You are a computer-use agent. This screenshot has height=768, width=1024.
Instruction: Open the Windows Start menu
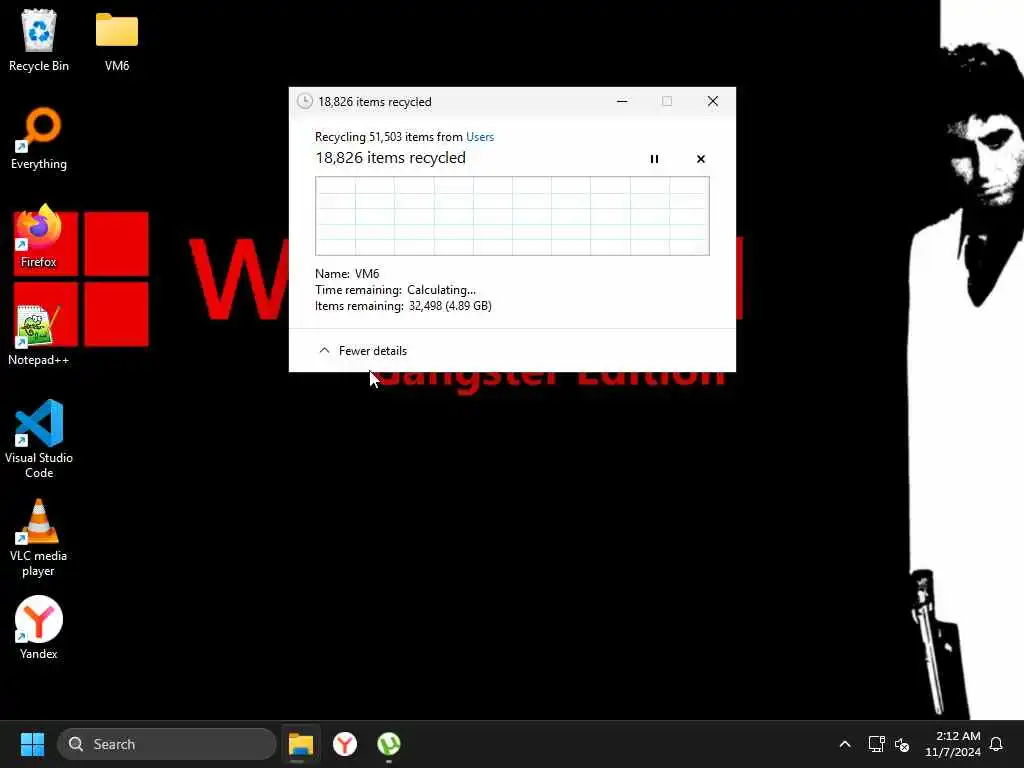point(32,744)
